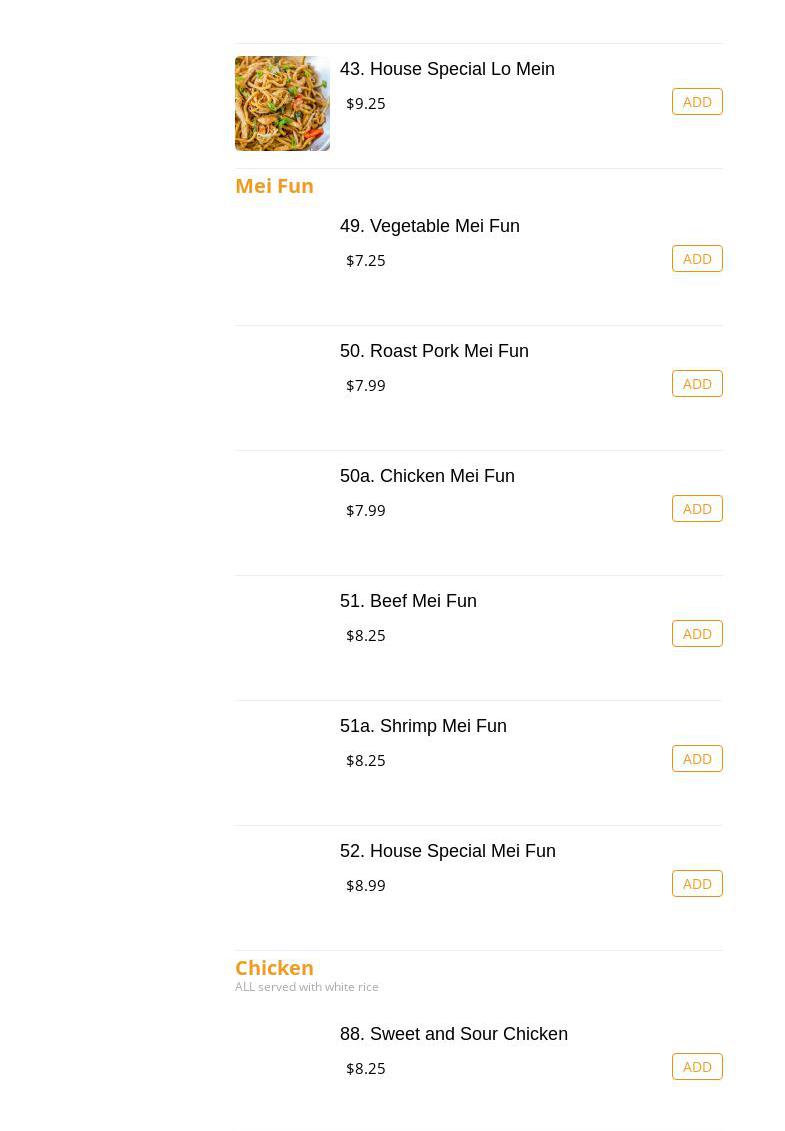The image size is (785, 1131).
Task: Click the $8.99 House Special Mei Fun price
Action: pos(366,885)
